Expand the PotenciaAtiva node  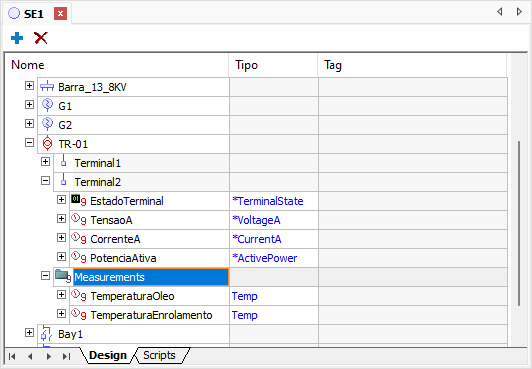coord(61,256)
